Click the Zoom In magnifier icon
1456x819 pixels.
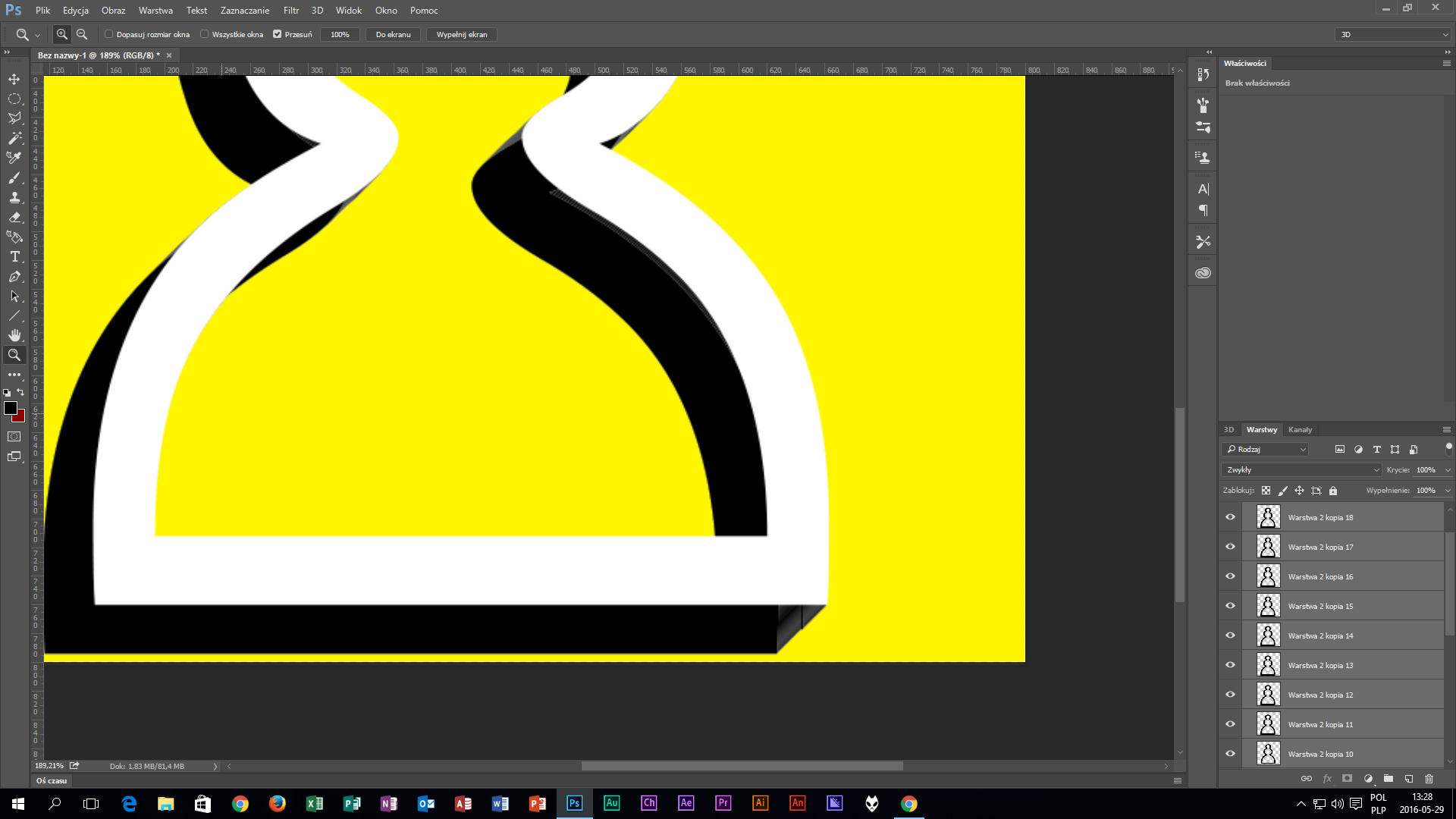pos(62,34)
